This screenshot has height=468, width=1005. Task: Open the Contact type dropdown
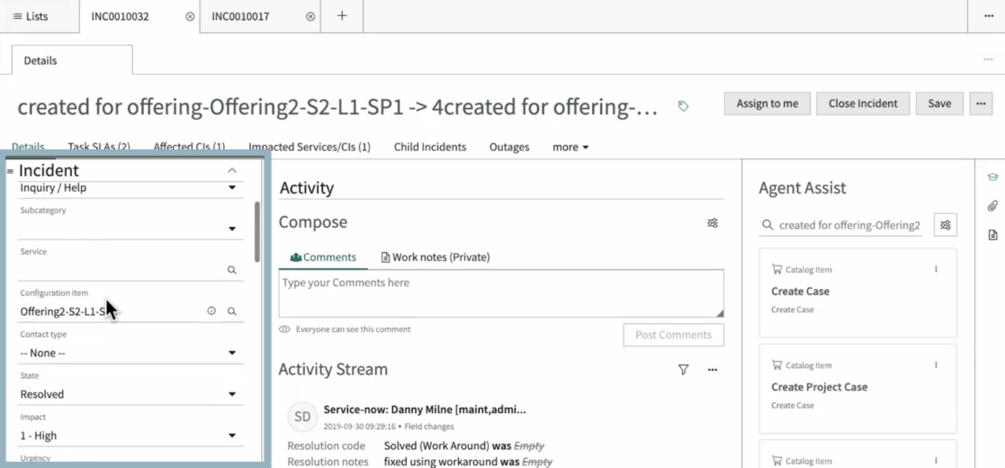pyautogui.click(x=131, y=353)
